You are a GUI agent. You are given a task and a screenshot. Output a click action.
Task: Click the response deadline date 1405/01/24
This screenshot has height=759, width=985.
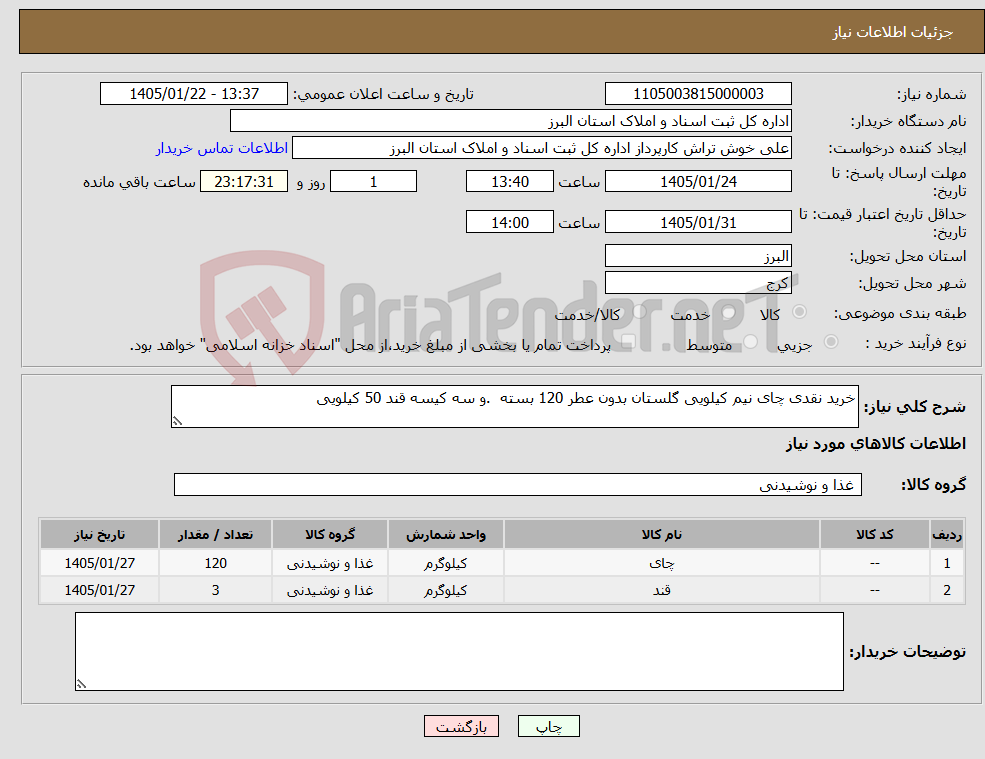tap(698, 182)
